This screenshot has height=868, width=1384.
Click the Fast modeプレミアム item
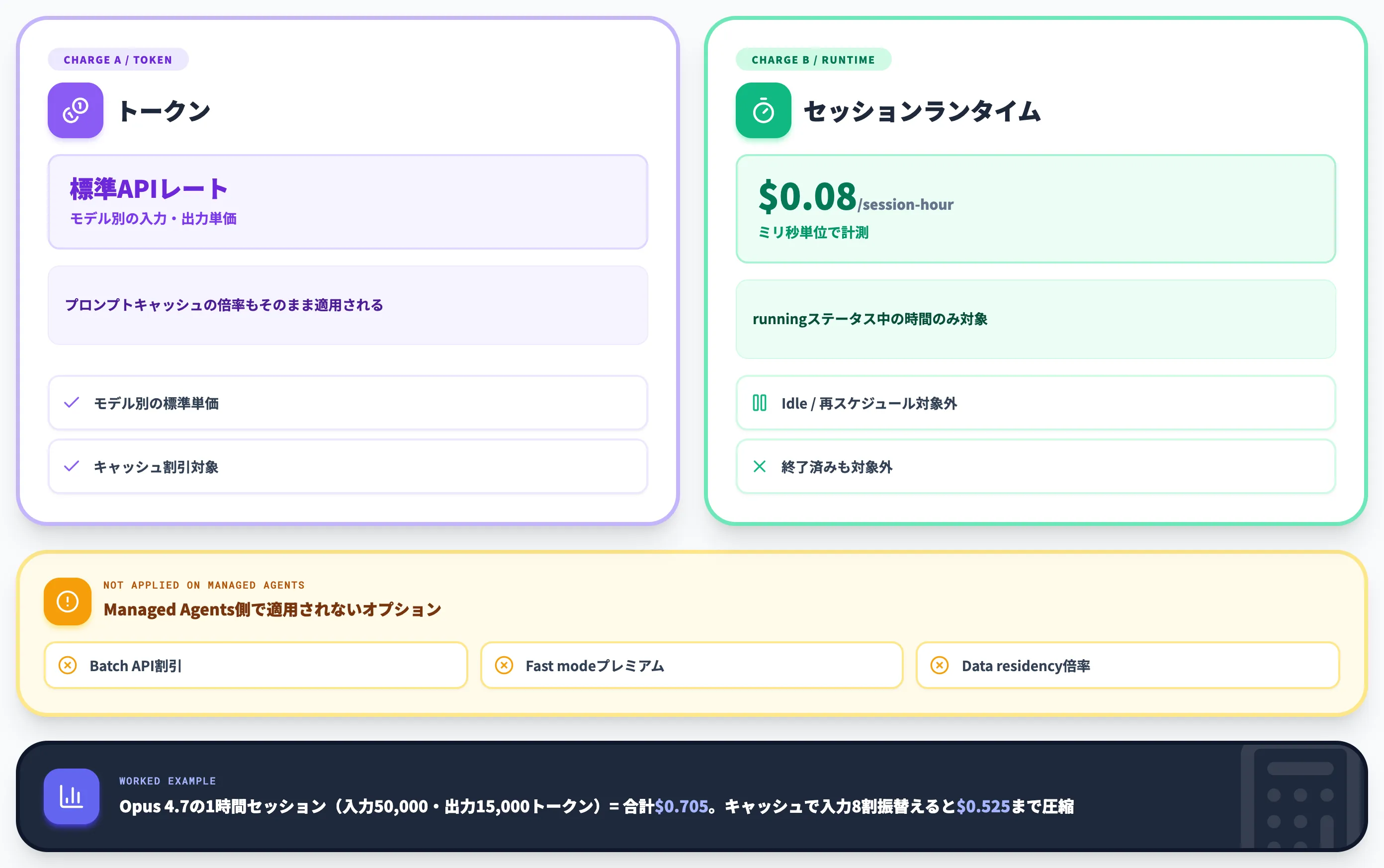click(692, 665)
